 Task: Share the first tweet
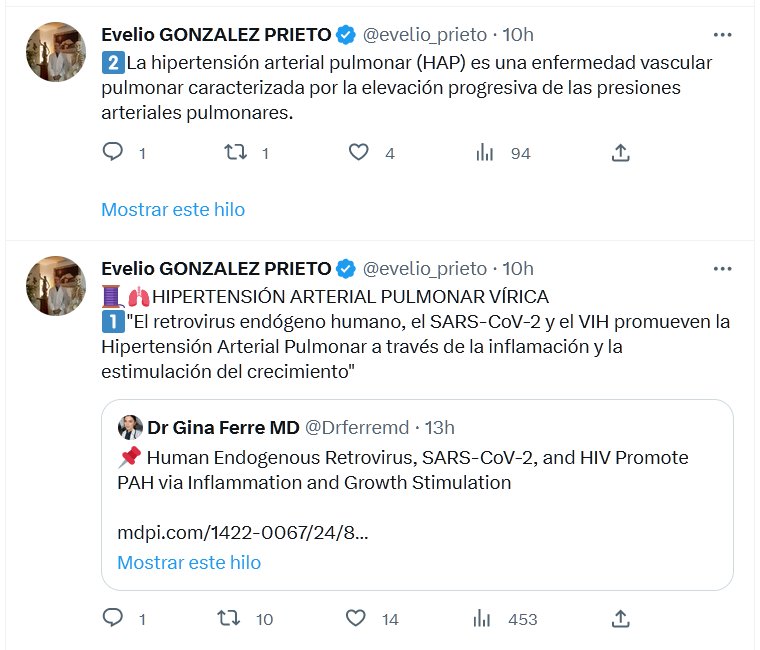620,152
